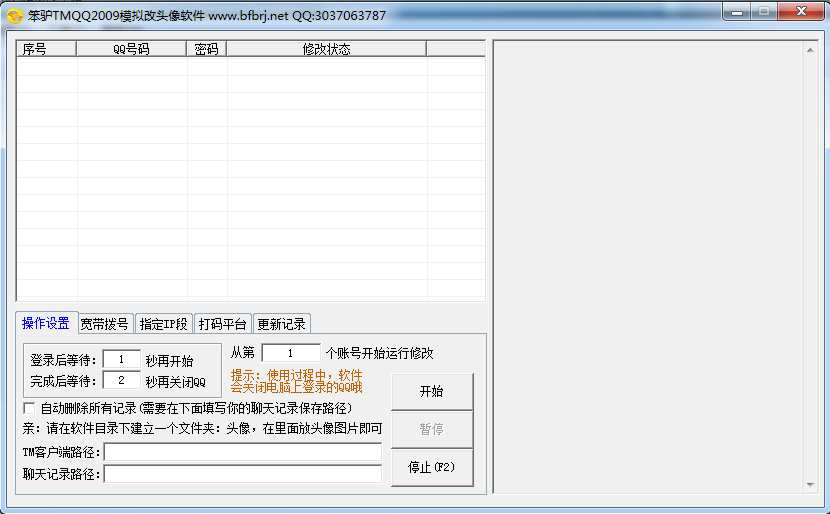The height and width of the screenshot is (514, 830).
Task: Focus the 完成后等待 seconds field
Action: [x=121, y=380]
